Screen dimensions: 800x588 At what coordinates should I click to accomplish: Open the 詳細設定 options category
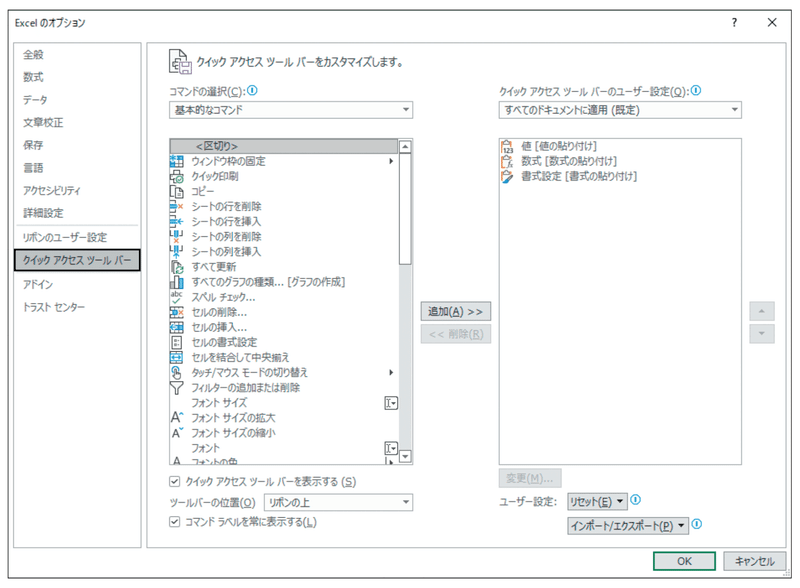[43, 213]
